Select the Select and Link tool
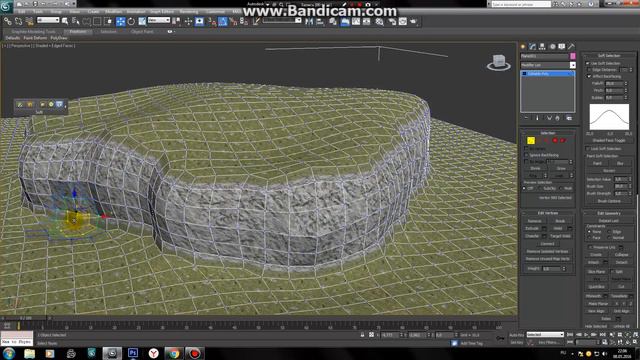The image size is (640, 360). coord(8,21)
